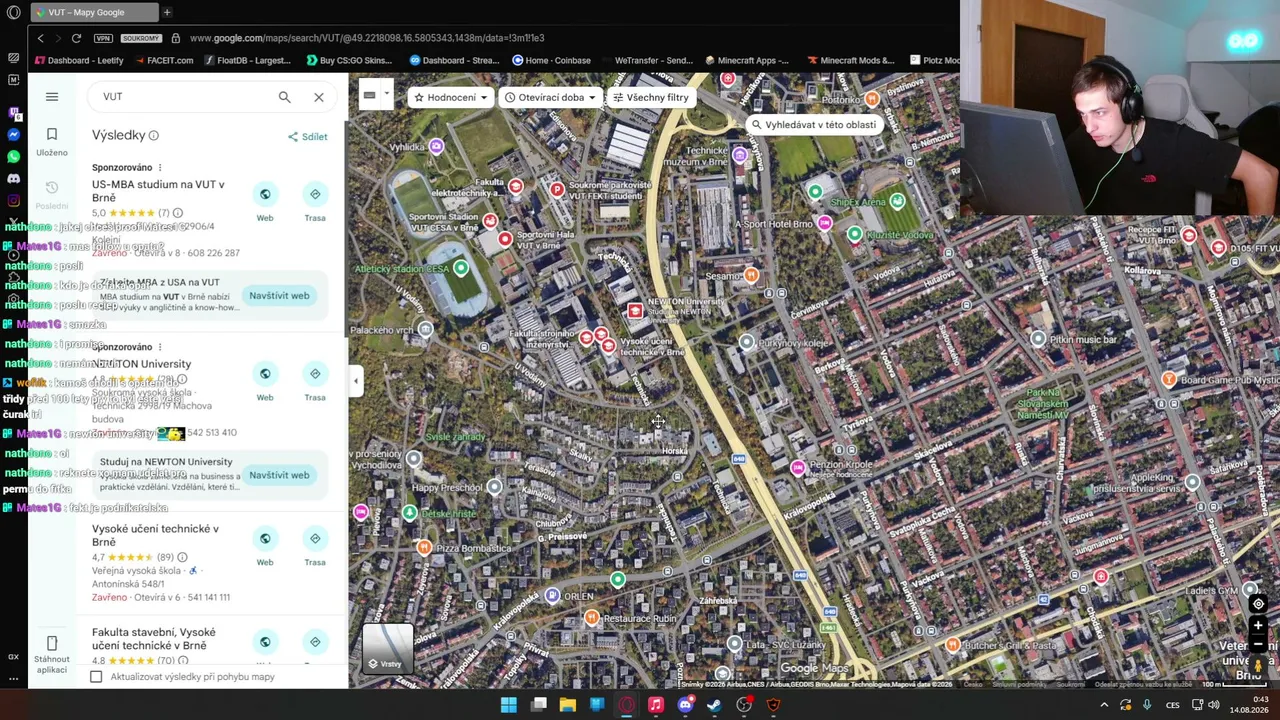Viewport: 1280px width, 720px height.
Task: Open three-dot menu of first Sponzorováno ad
Action: coord(160,168)
